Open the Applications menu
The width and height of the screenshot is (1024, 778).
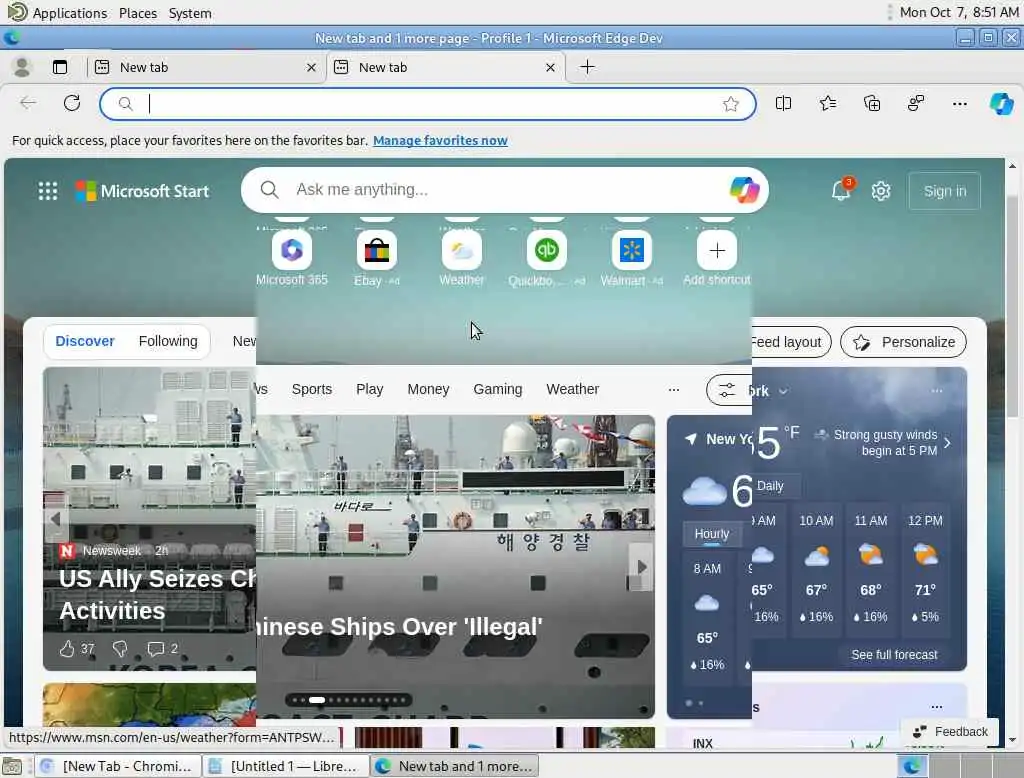pos(69,13)
